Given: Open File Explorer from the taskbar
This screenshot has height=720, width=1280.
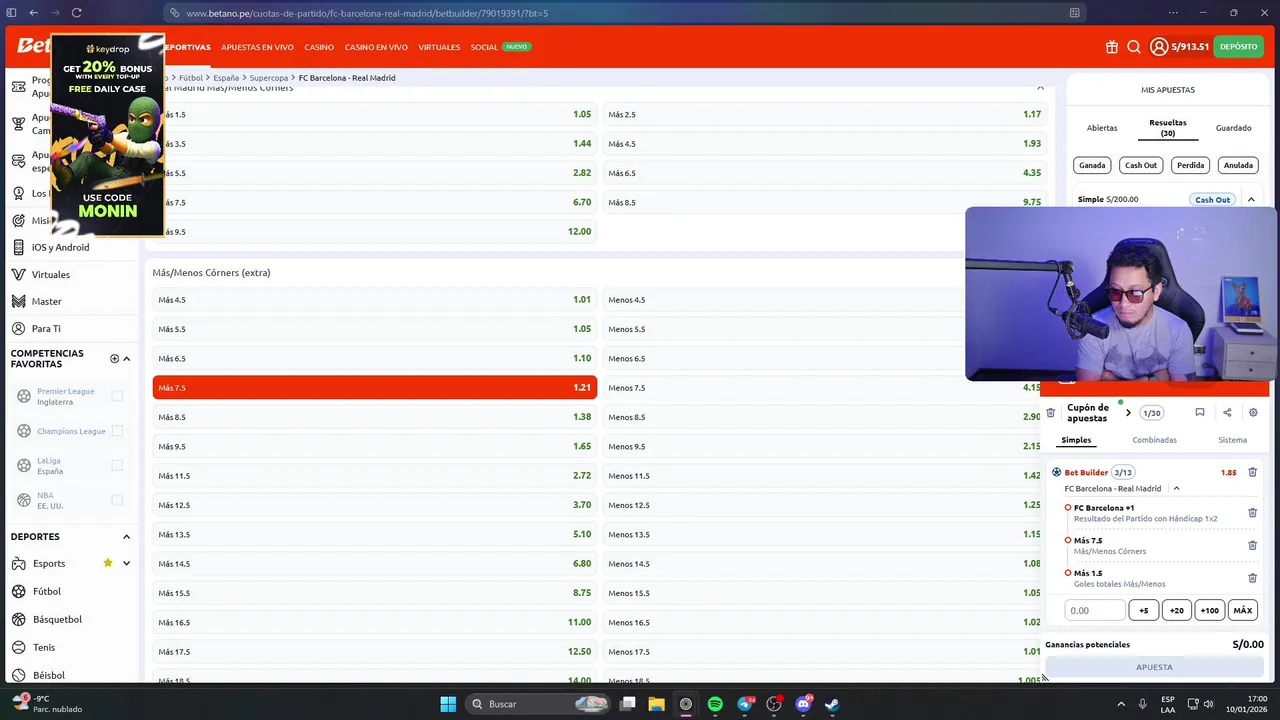Looking at the screenshot, I should [x=657, y=704].
